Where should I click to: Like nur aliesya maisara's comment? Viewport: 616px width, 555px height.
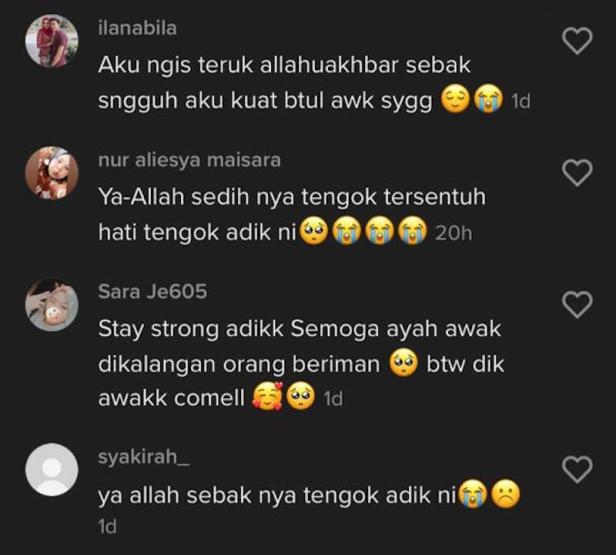[577, 173]
